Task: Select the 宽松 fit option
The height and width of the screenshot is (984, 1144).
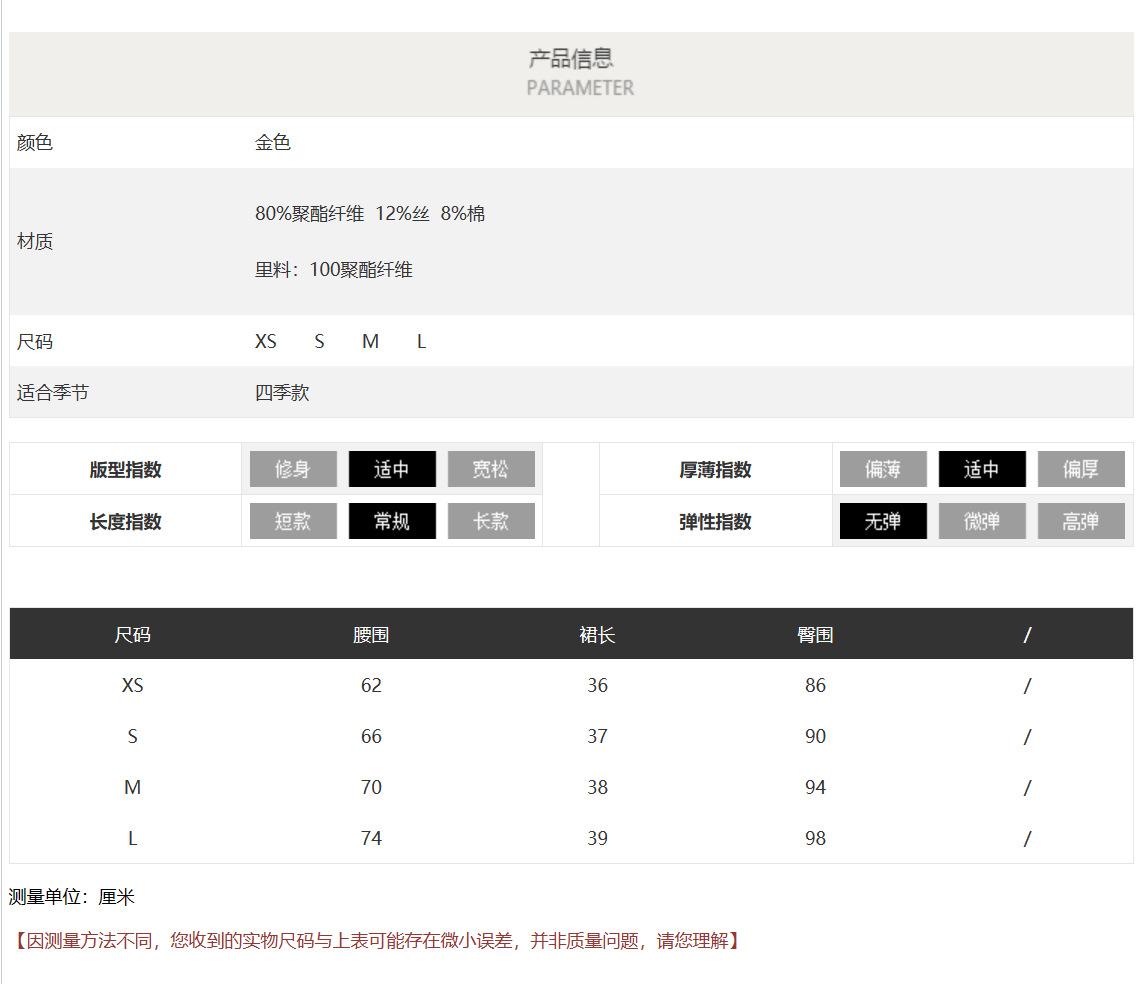Action: [x=491, y=469]
